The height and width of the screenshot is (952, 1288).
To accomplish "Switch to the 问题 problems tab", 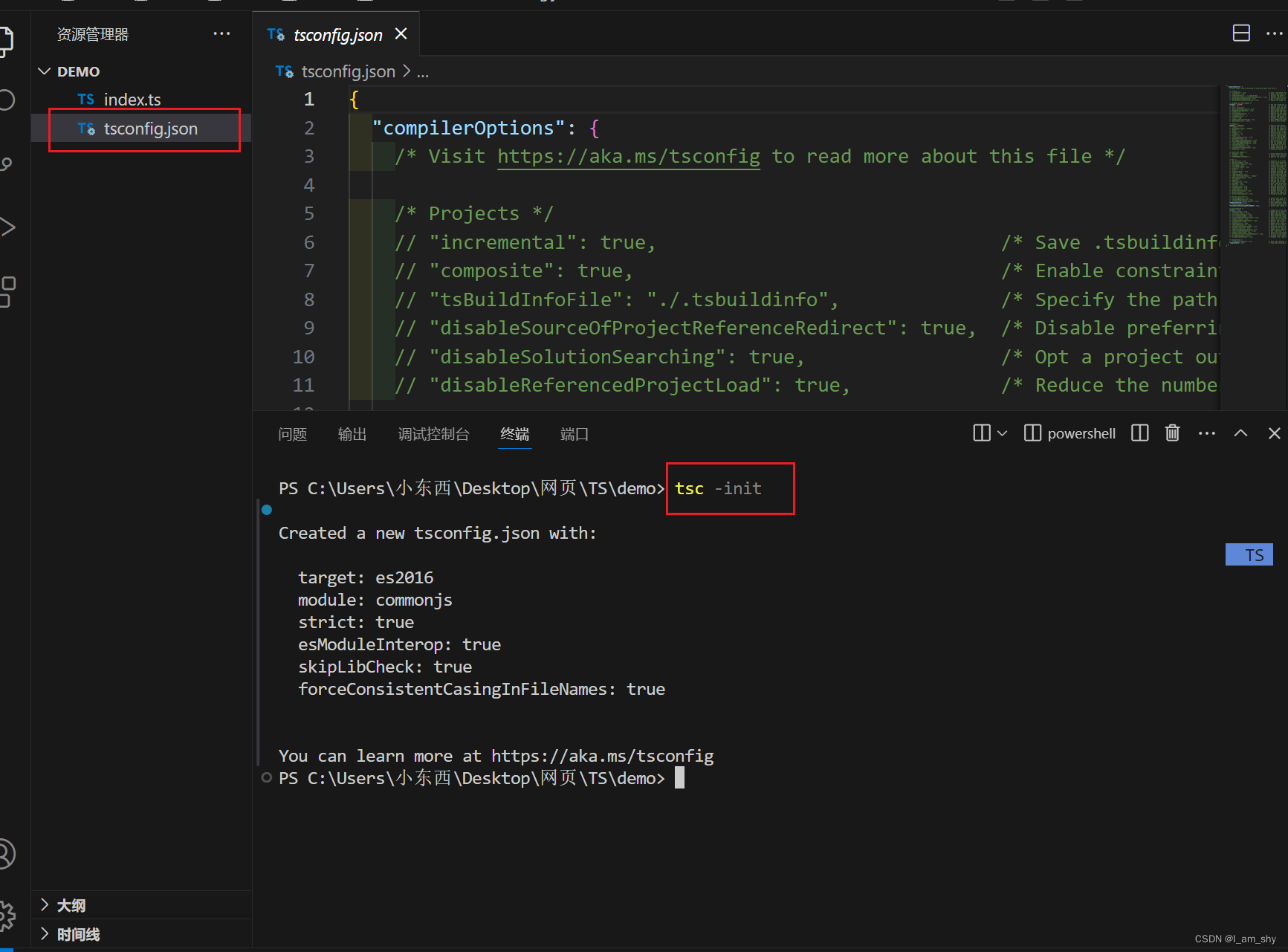I will (292, 434).
